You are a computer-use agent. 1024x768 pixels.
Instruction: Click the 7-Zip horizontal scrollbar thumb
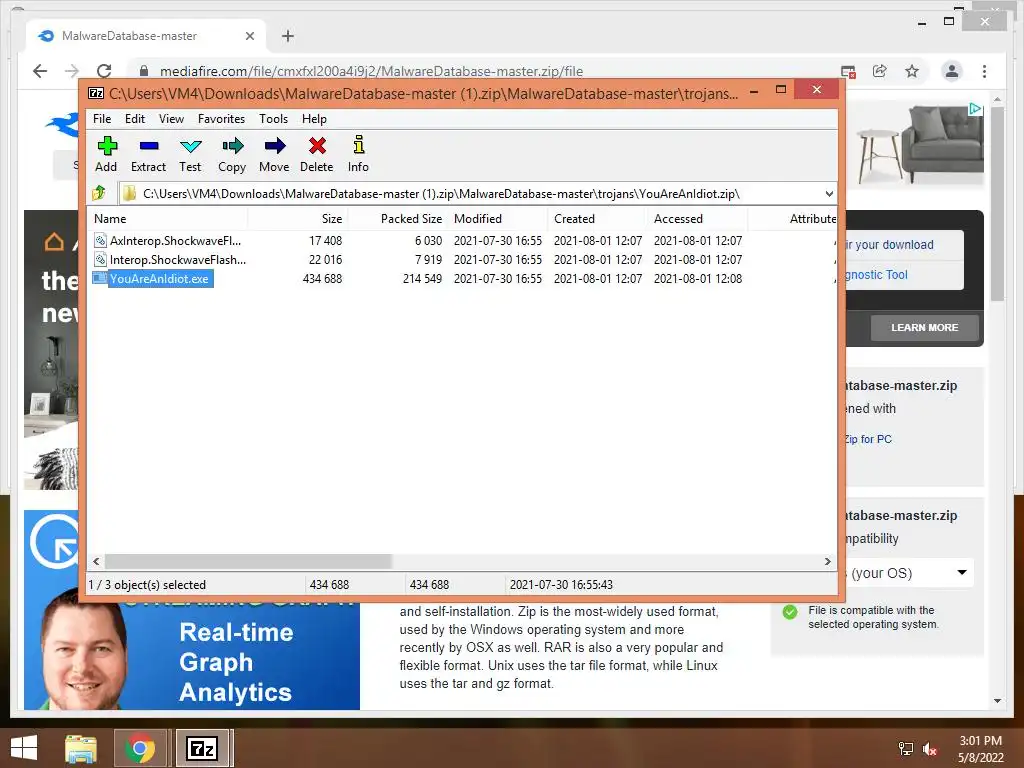(248, 562)
